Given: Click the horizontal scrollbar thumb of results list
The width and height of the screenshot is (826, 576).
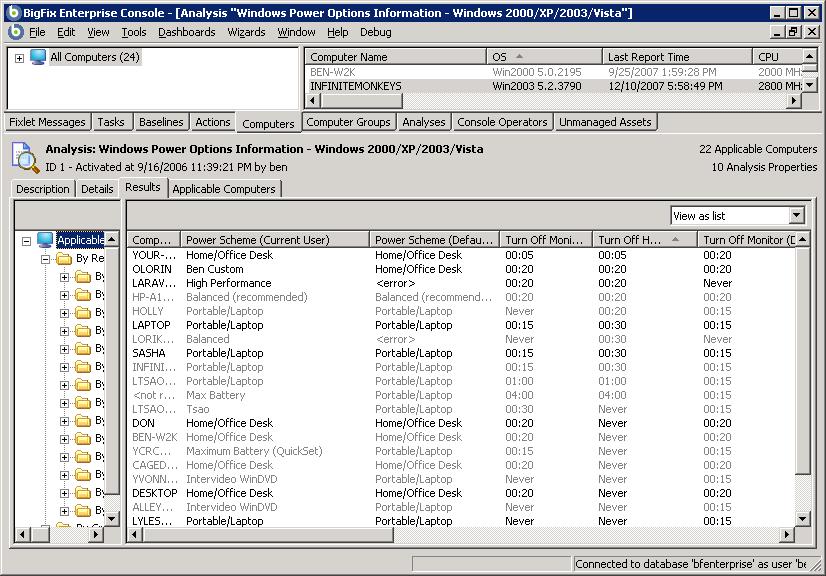Looking at the screenshot, I should (x=268, y=535).
